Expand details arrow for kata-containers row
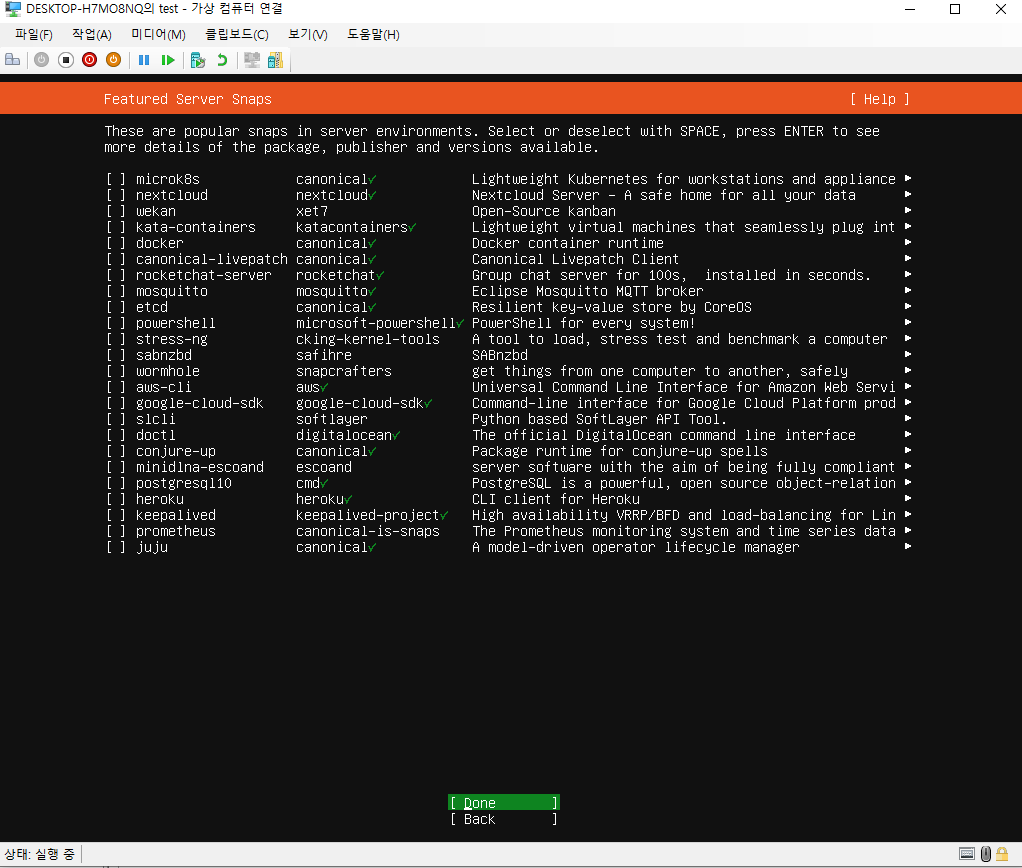Screen dimensions: 1022x868 pyautogui.click(x=908, y=226)
